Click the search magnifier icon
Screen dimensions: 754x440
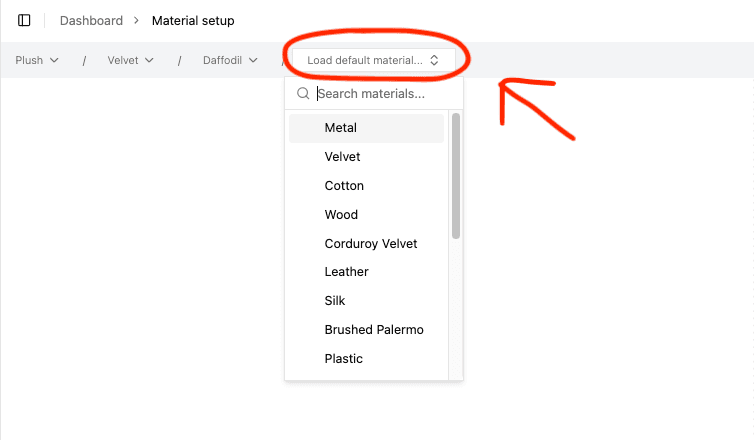(x=303, y=93)
